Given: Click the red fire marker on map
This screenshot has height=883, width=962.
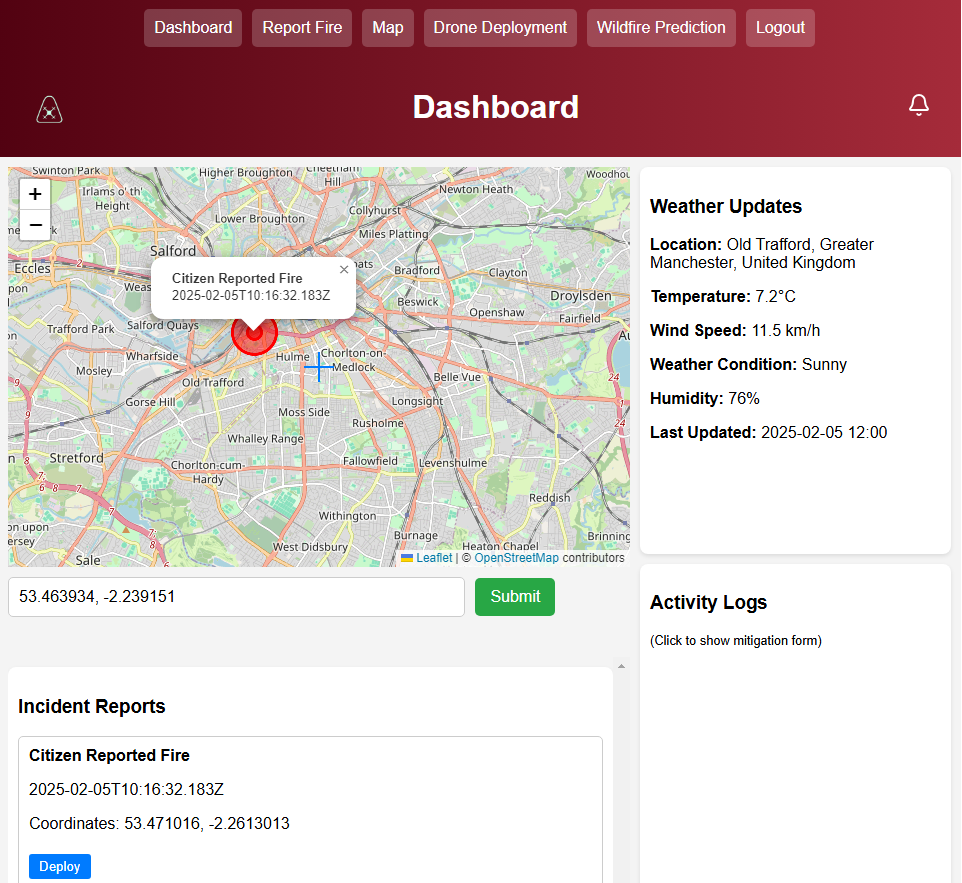Looking at the screenshot, I should [254, 333].
